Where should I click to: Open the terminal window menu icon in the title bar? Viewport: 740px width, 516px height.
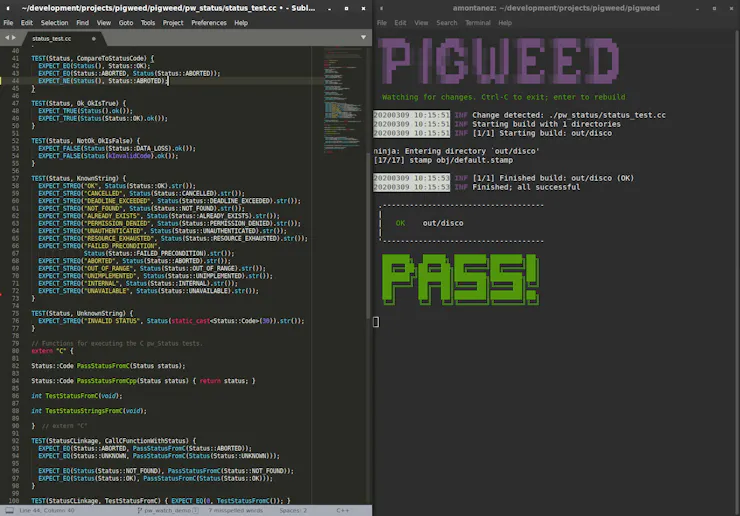tap(381, 8)
